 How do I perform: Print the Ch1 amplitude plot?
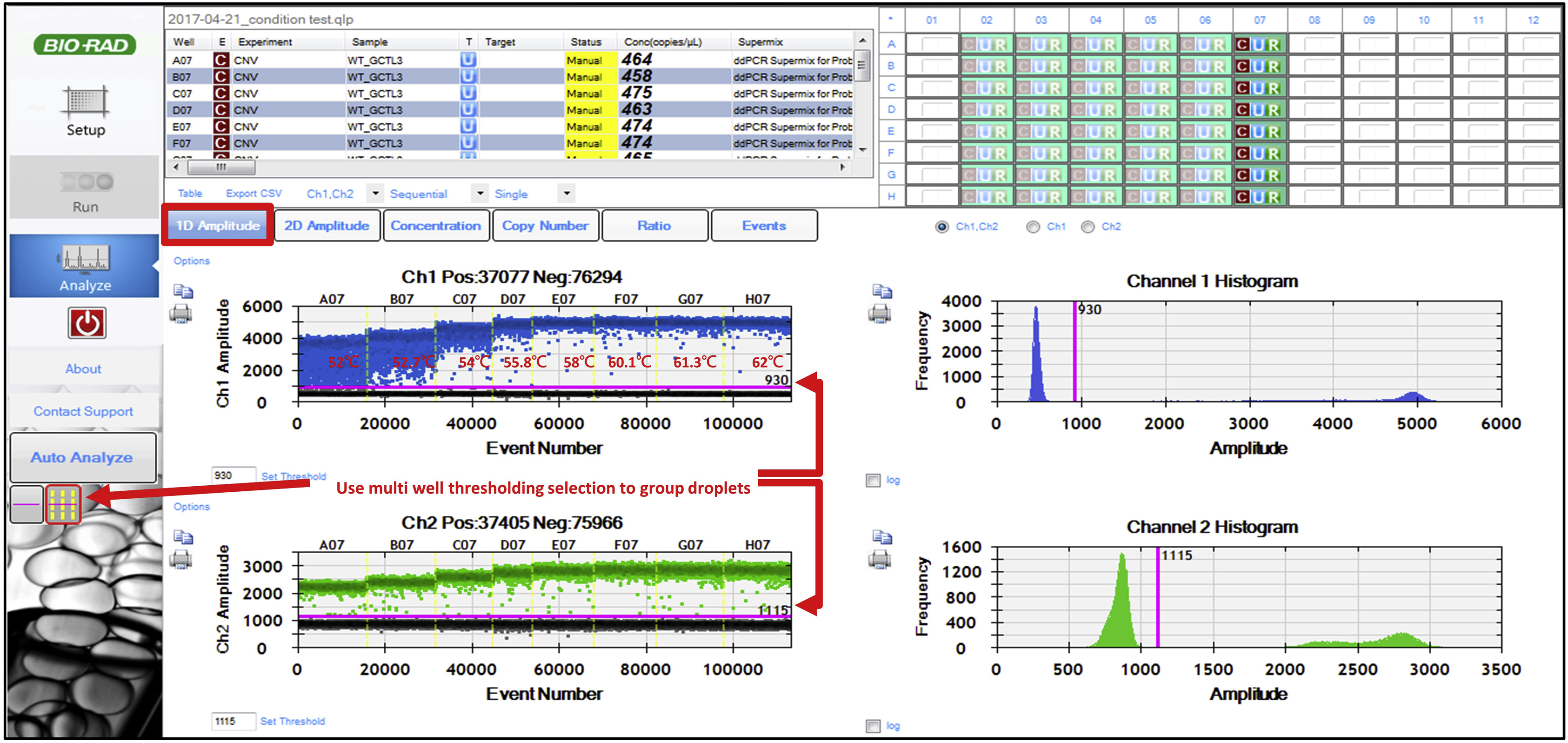tap(181, 314)
